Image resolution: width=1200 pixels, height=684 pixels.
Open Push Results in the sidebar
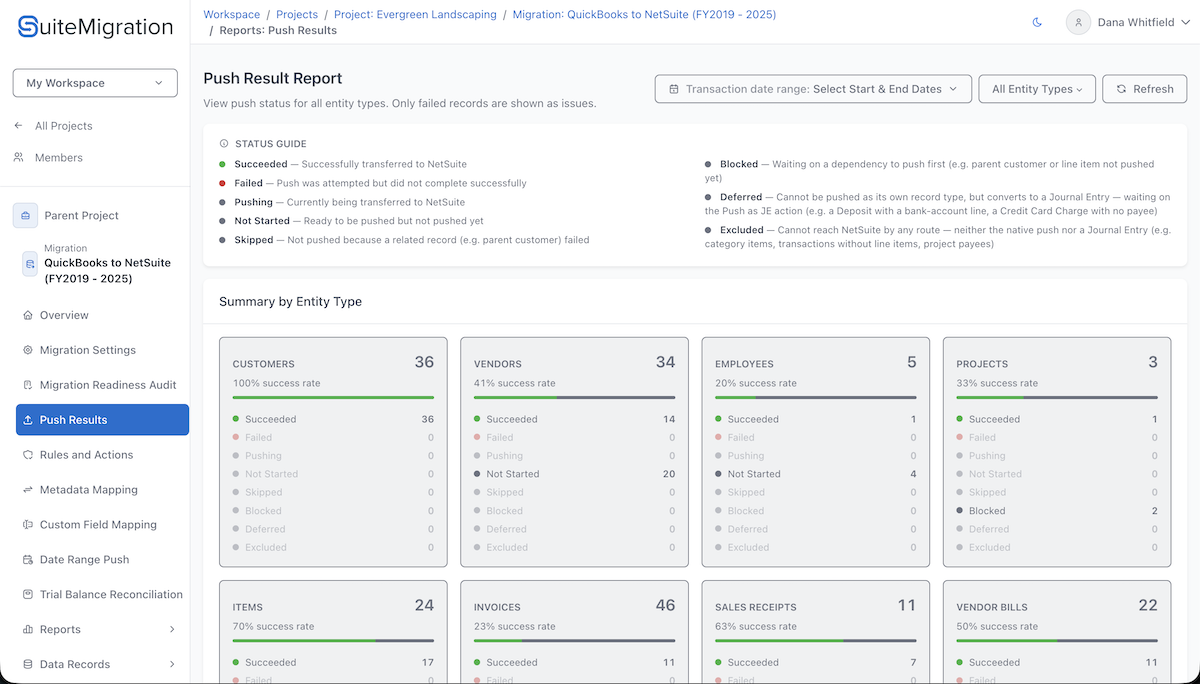point(102,420)
